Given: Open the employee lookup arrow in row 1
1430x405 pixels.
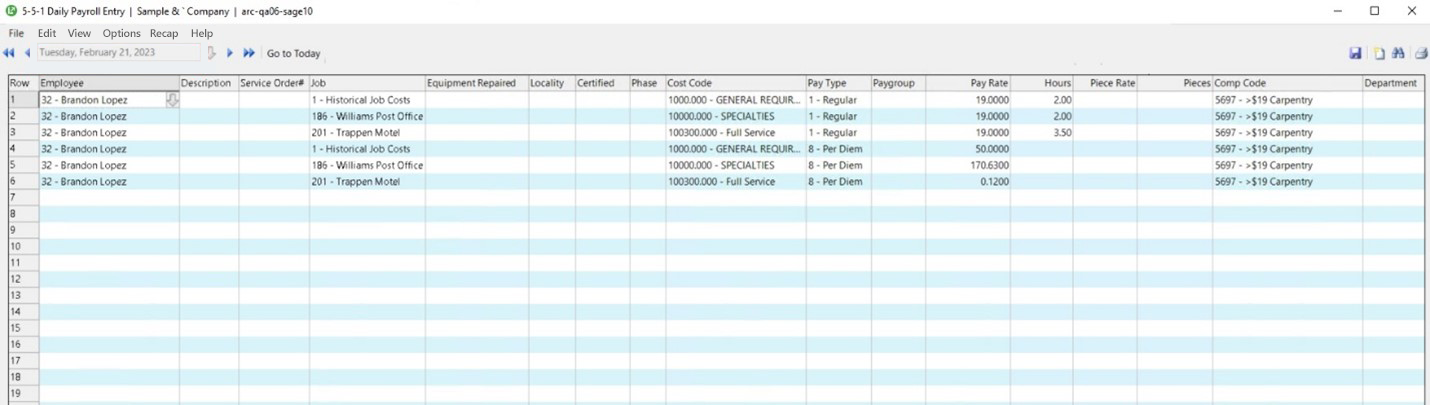Looking at the screenshot, I should 172,100.
